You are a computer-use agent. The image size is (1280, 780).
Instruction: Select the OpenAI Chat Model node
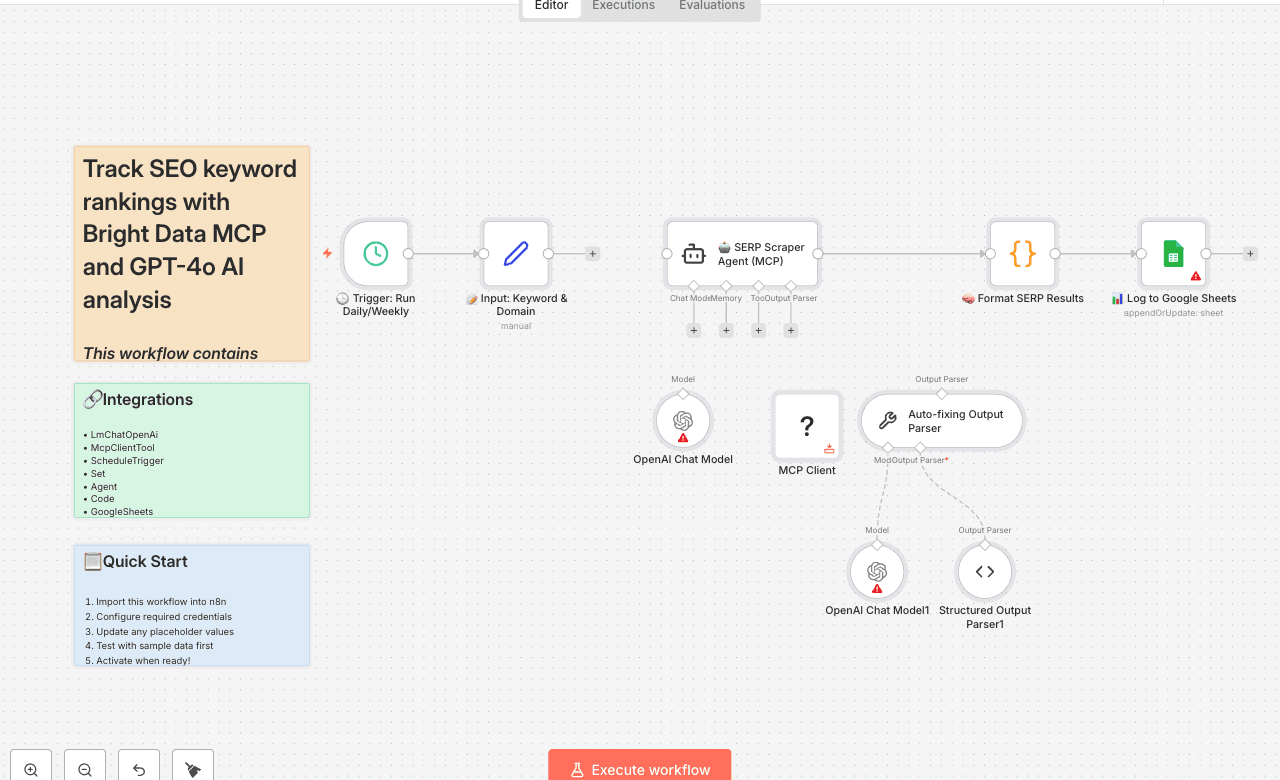coord(682,420)
